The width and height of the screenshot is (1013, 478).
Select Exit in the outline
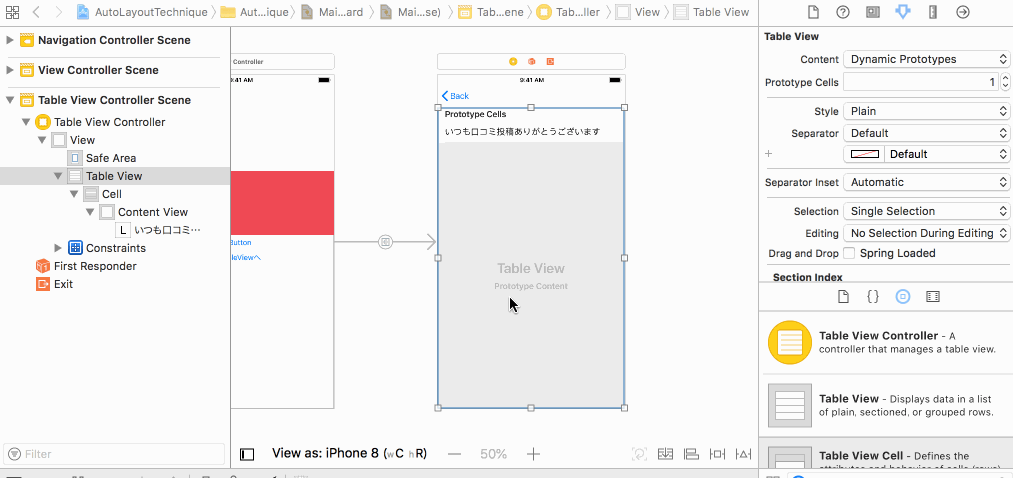point(54,284)
